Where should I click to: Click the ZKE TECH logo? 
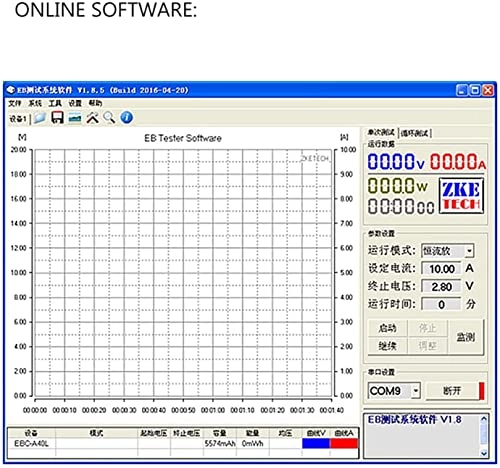click(x=461, y=196)
